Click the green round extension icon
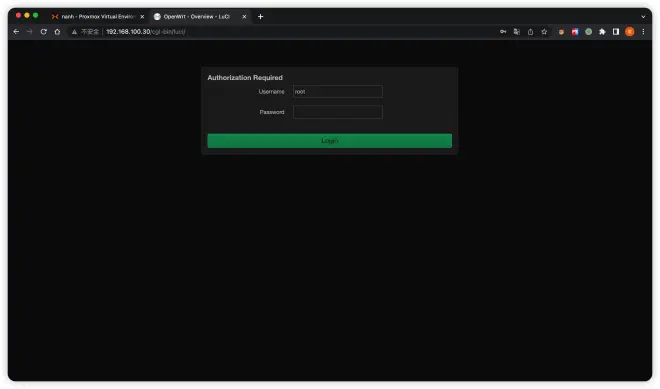The image size is (660, 389). 588,32
